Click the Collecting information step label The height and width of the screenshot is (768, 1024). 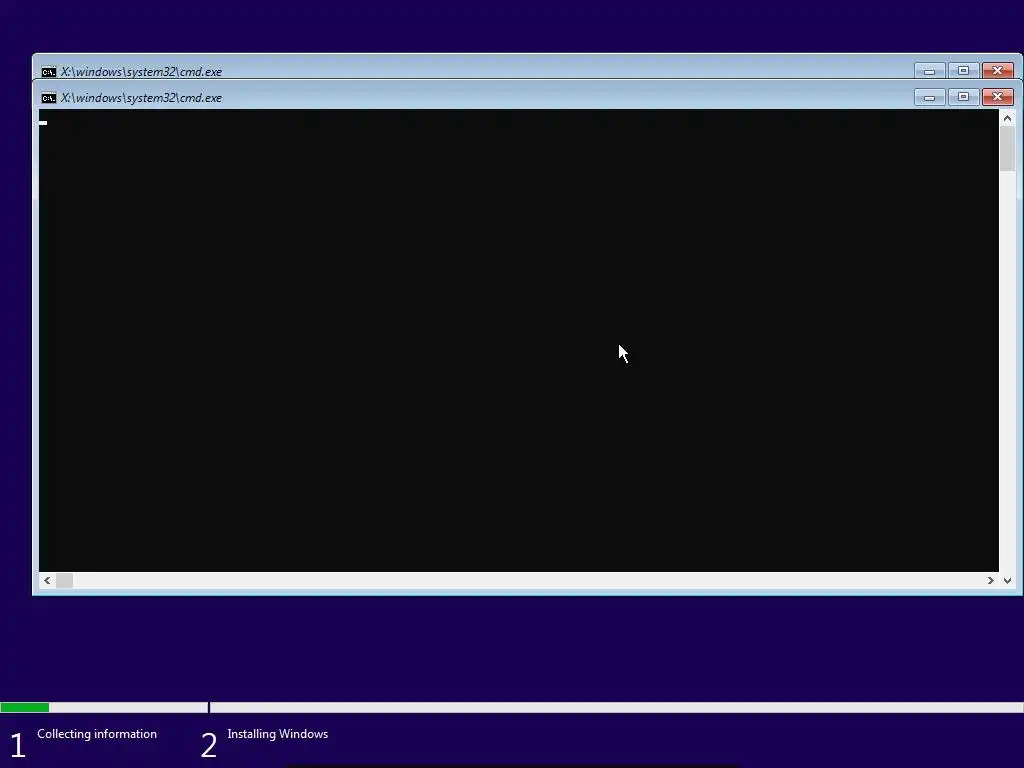point(97,734)
